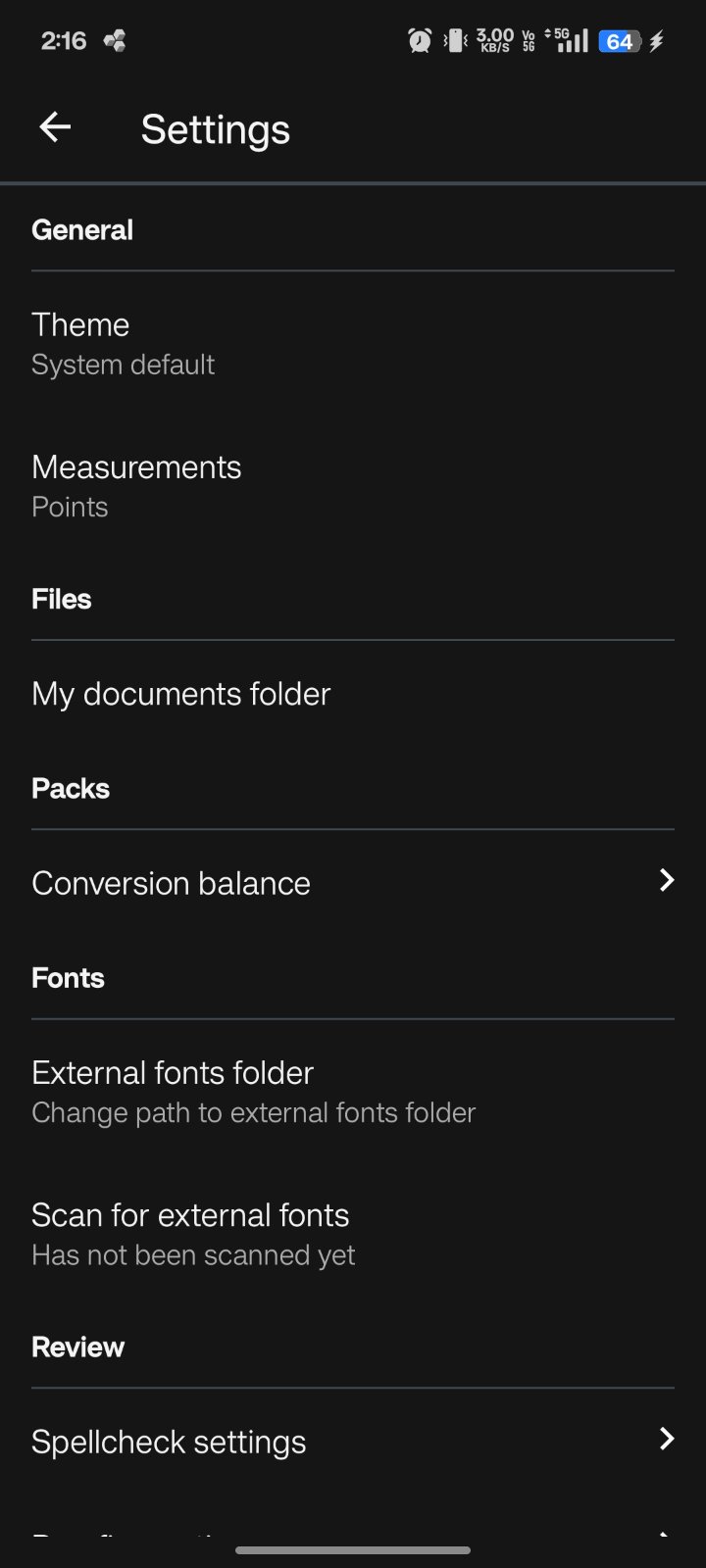Change the Measurements unit option
The height and width of the screenshot is (1568, 706).
coord(136,485)
